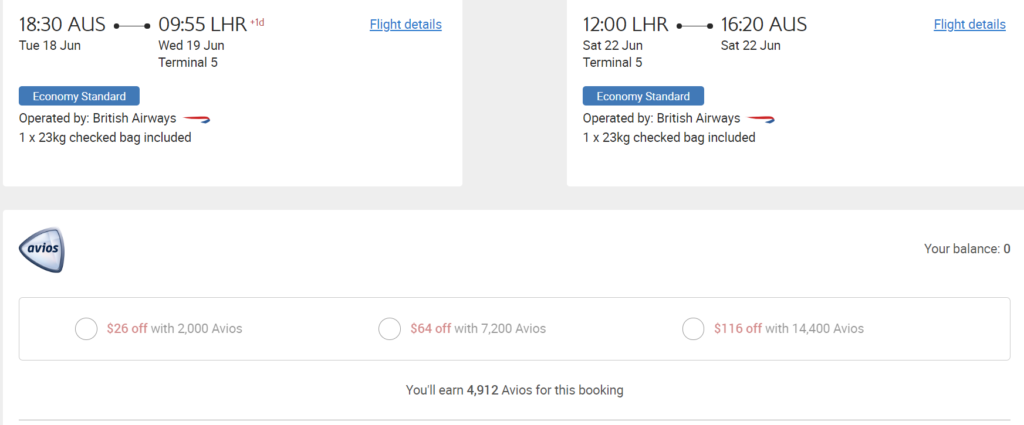Screen dimensions: 1024x425
Task: Click outbound Economy Standard badge
Action: tap(79, 96)
